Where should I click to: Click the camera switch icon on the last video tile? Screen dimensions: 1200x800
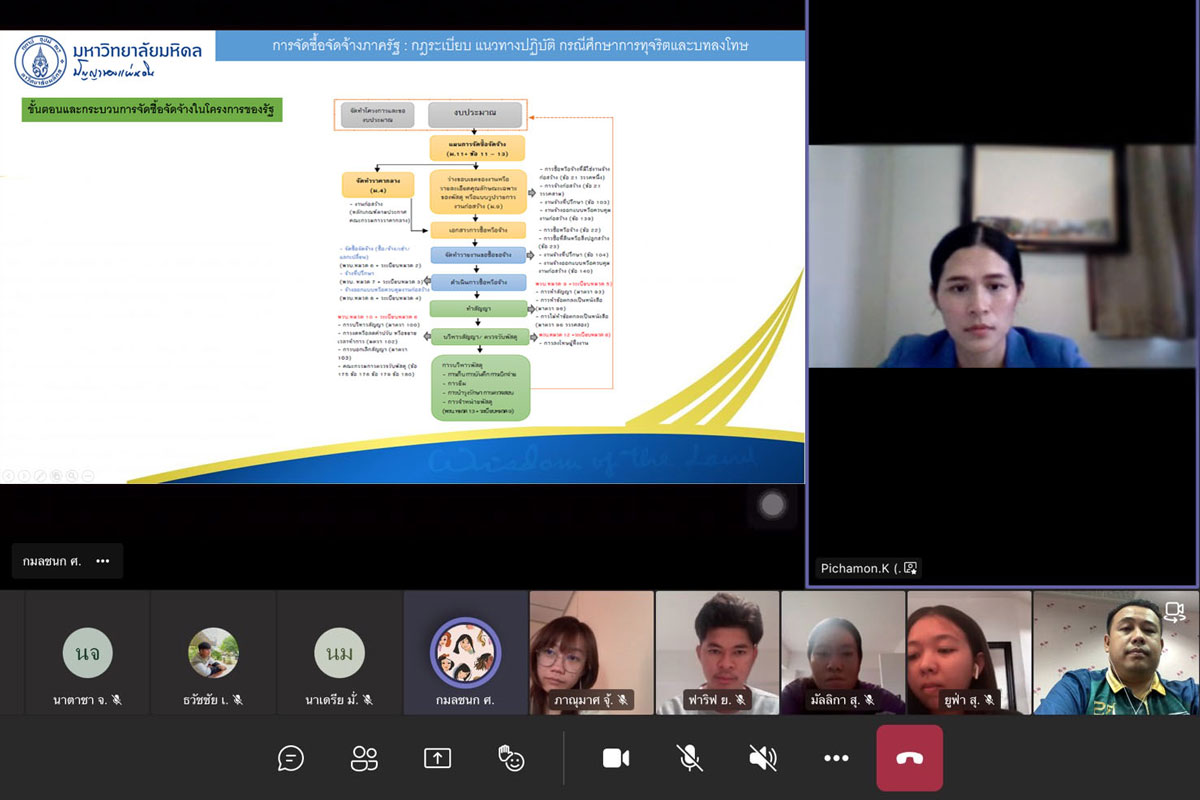click(x=1174, y=611)
